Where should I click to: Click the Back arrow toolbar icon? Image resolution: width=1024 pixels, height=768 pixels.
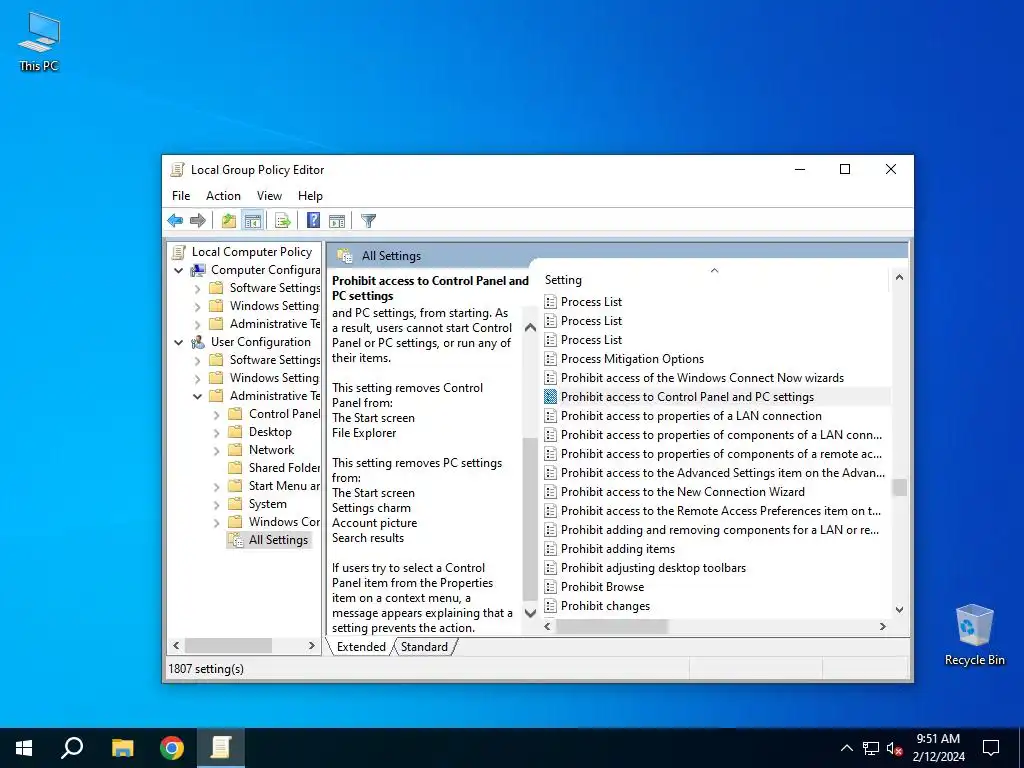175,221
